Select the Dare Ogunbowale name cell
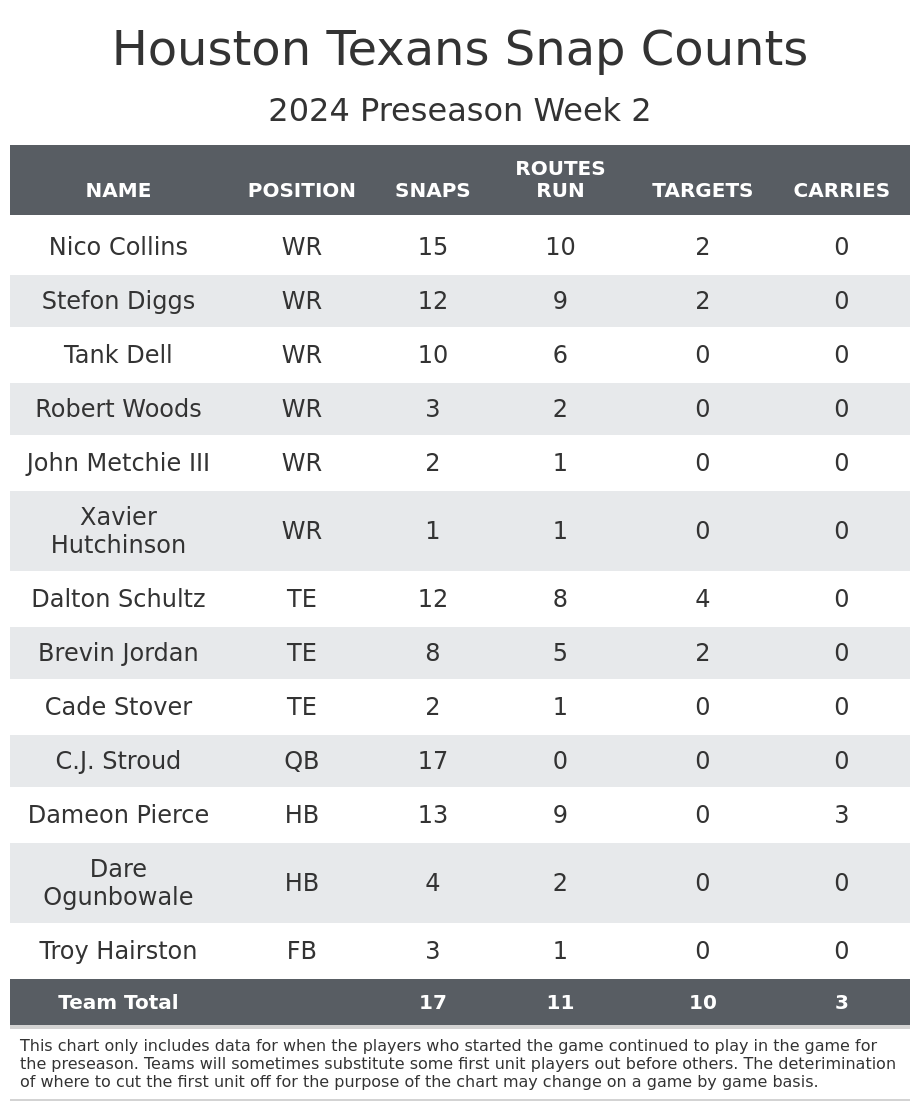This screenshot has width=920, height=1110. pyautogui.click(x=118, y=883)
